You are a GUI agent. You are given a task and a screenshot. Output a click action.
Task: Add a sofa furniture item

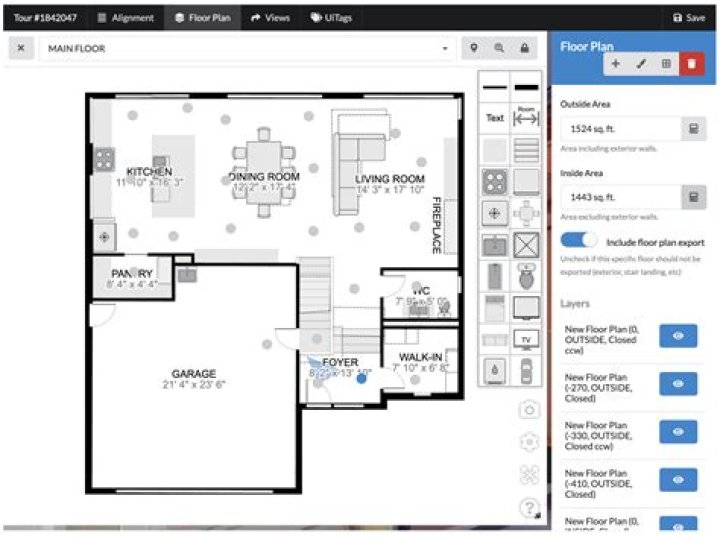495,340
